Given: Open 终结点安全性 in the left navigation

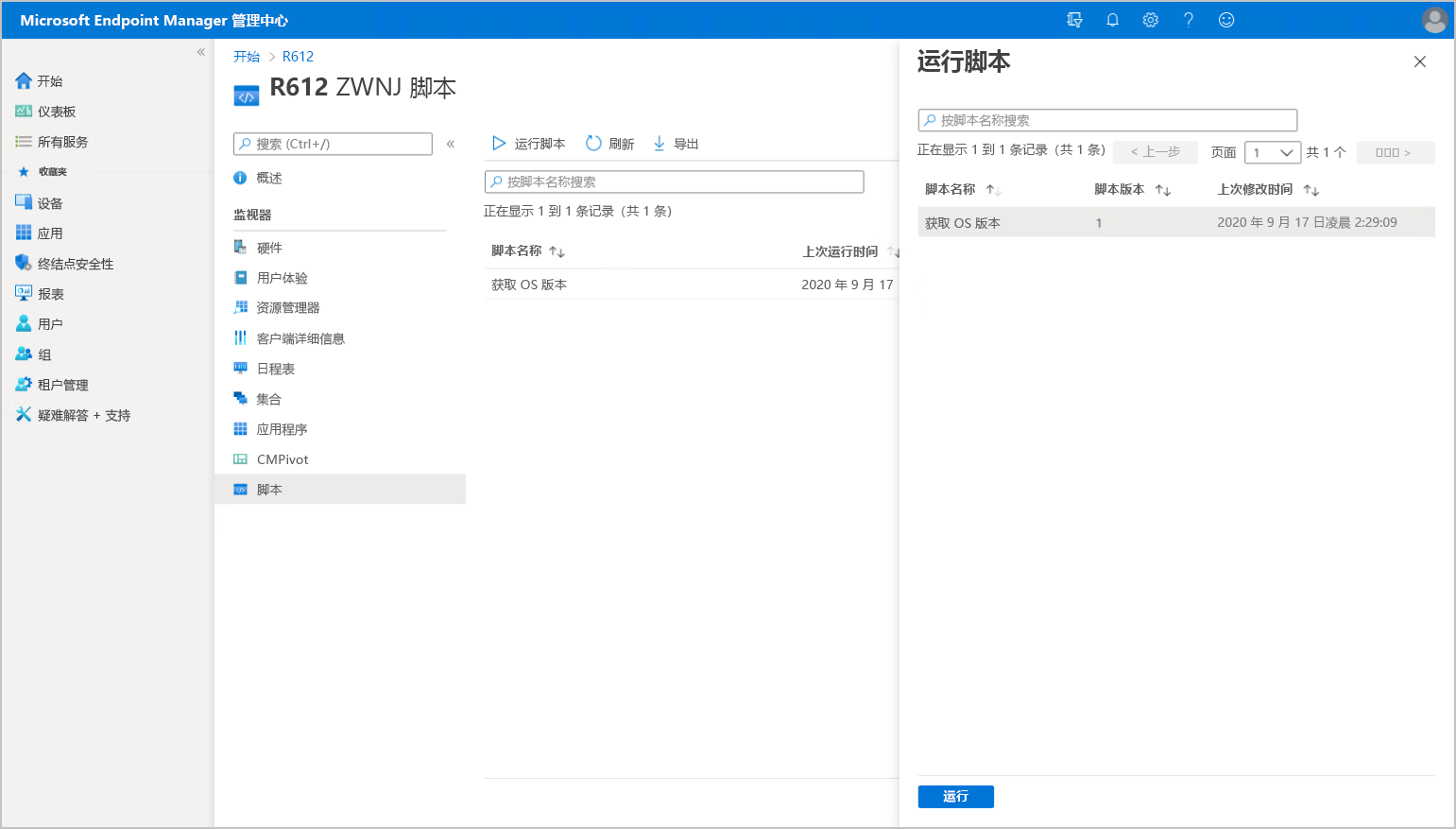Looking at the screenshot, I should click(64, 264).
